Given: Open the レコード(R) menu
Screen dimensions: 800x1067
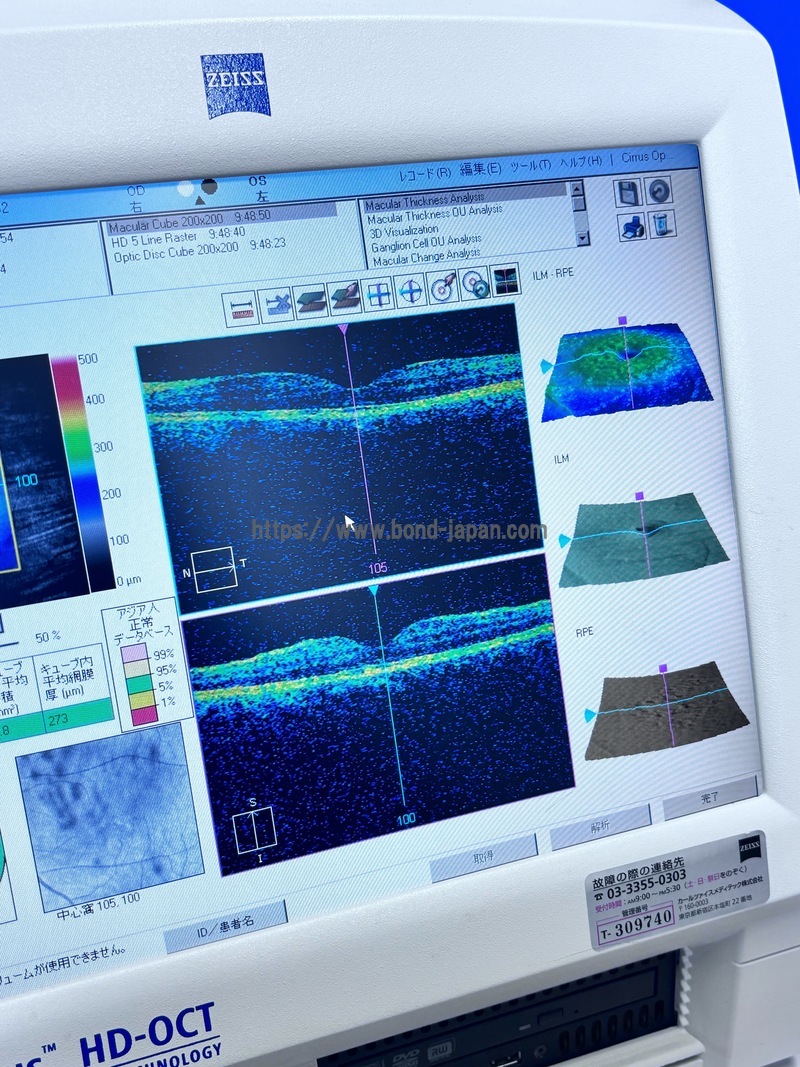Looking at the screenshot, I should click(x=425, y=174).
